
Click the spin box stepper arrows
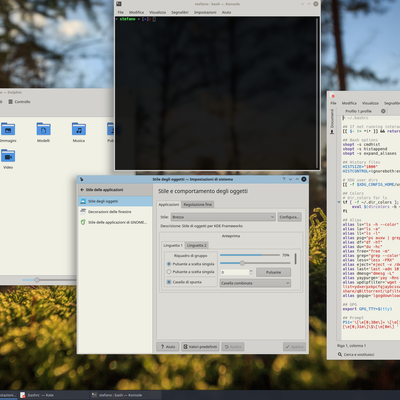coord(251,272)
